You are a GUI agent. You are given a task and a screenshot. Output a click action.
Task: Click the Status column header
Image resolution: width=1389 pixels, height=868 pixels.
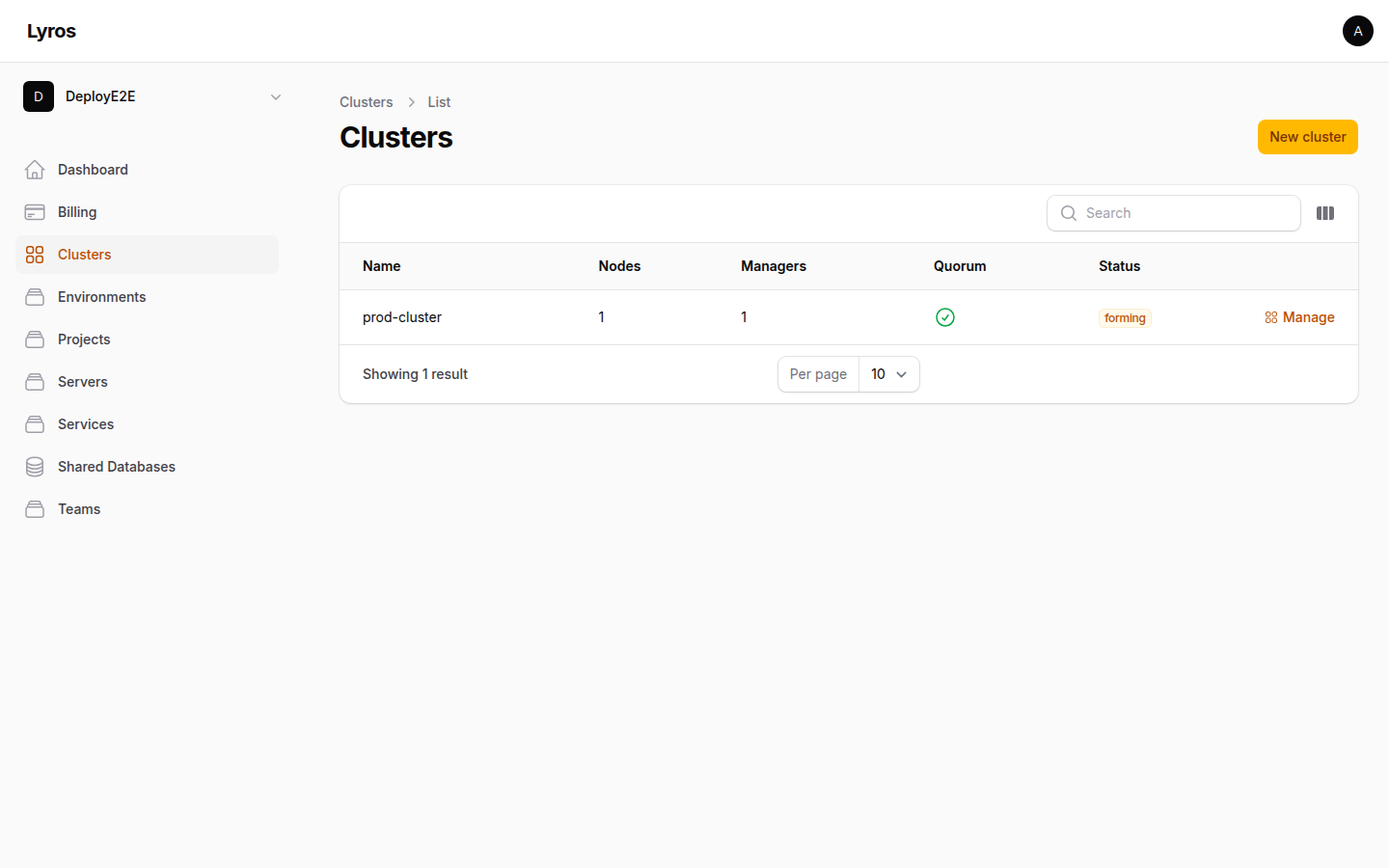(x=1119, y=266)
